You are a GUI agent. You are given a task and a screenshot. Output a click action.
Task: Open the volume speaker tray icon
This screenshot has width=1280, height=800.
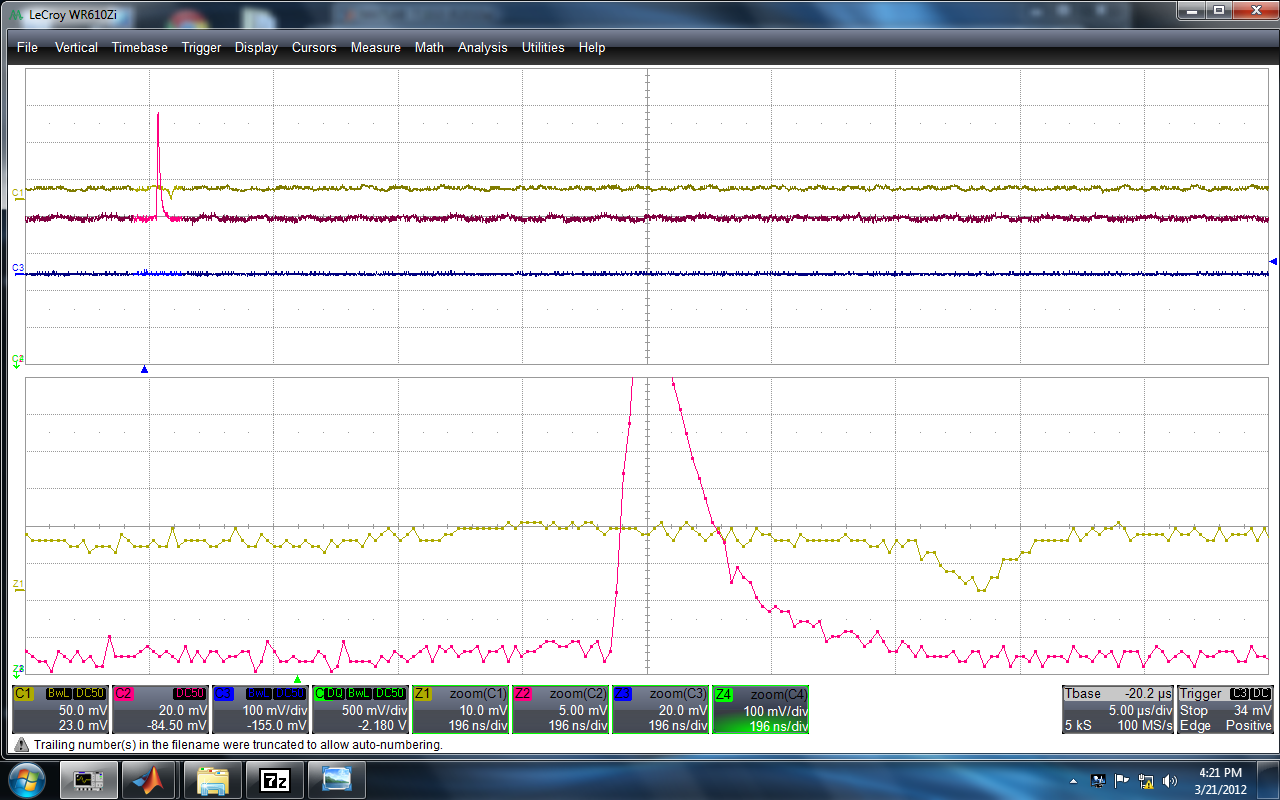[1169, 780]
